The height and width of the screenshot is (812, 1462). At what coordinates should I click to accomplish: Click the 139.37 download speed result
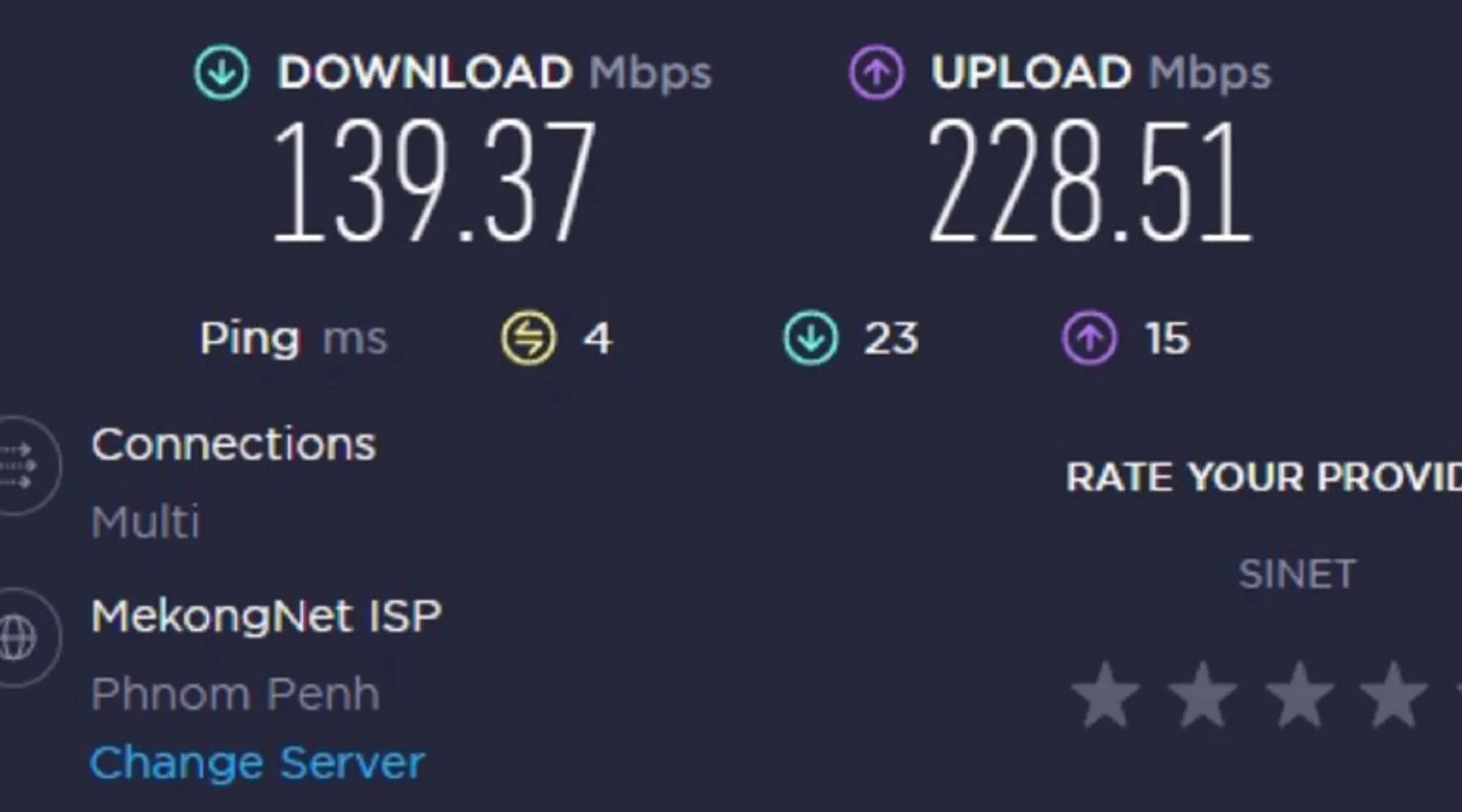click(434, 181)
